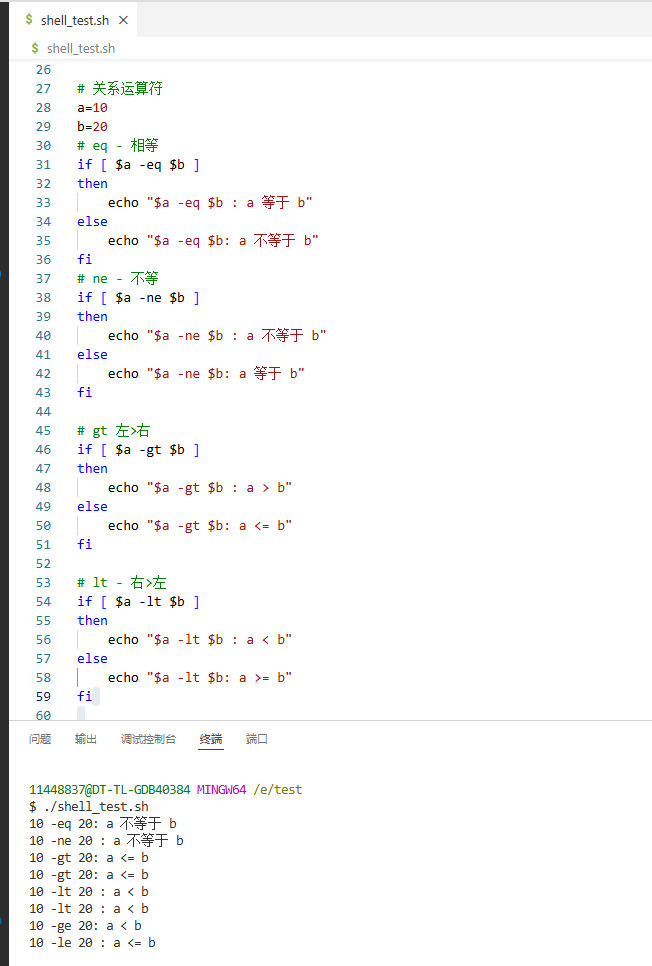Open the 端口 panel tab

coord(256,739)
